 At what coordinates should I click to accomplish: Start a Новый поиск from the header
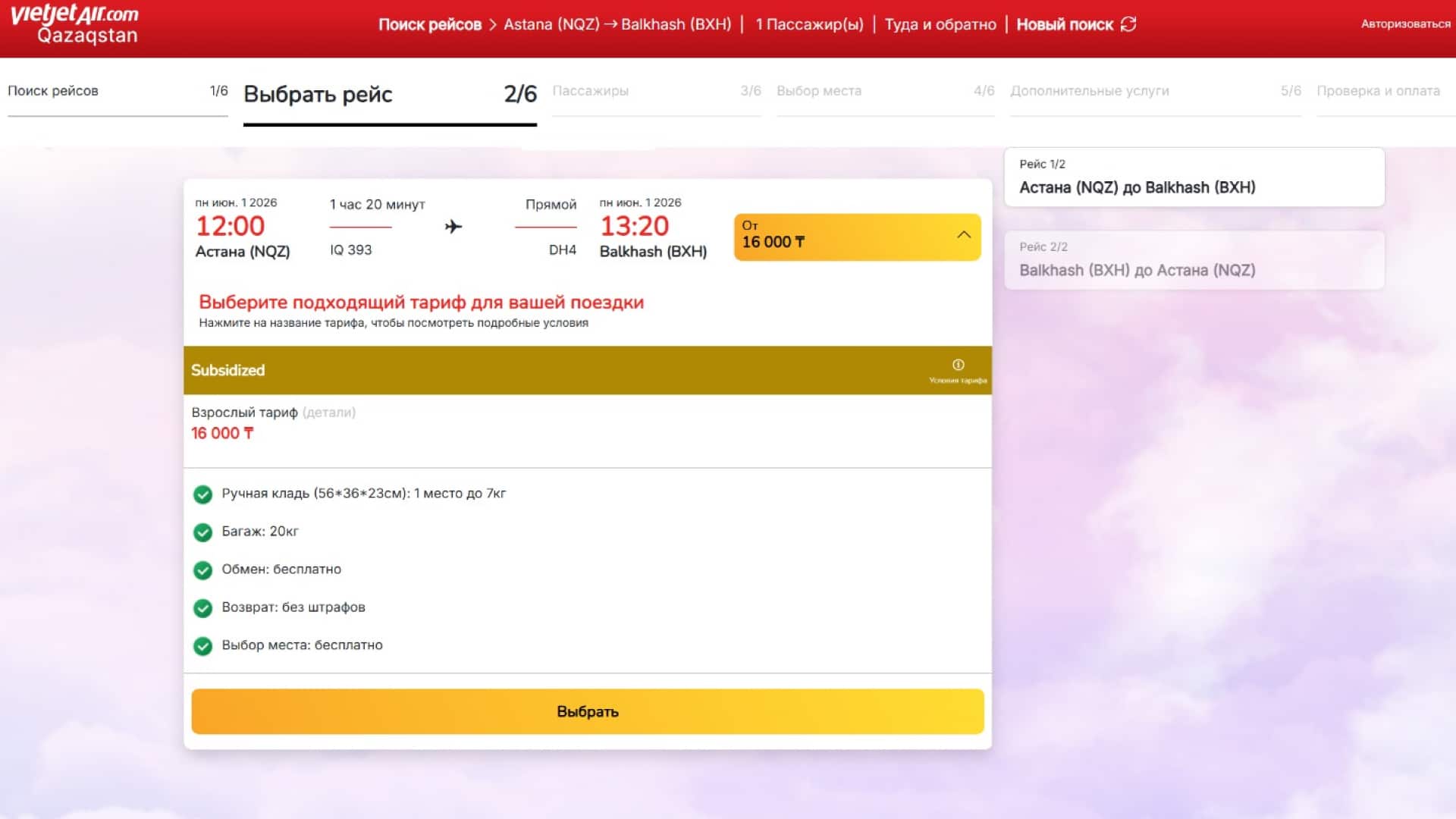point(1065,24)
